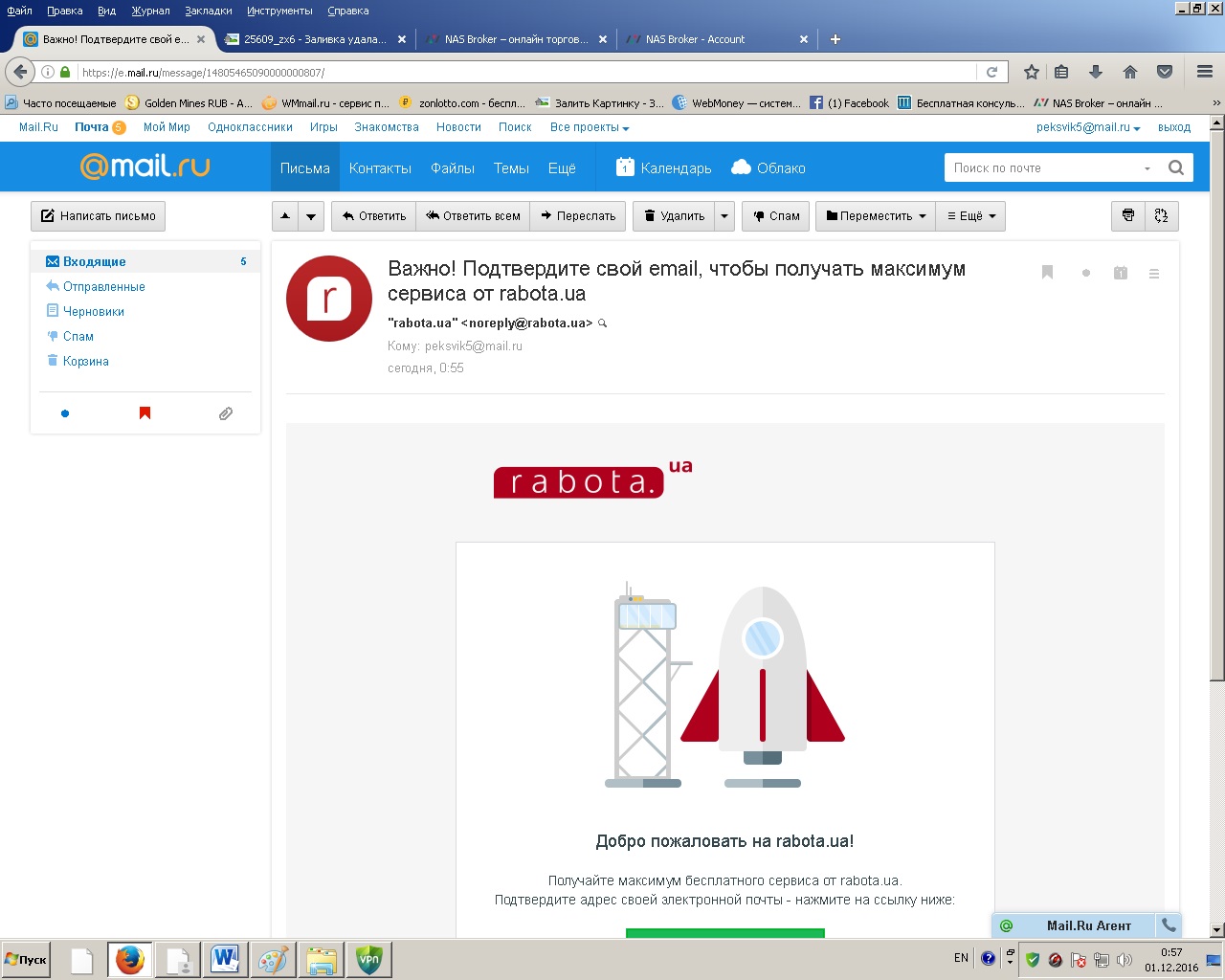Open the peksvik5@mail.ru account dropdown
The image size is (1225, 980).
pyautogui.click(x=1088, y=127)
